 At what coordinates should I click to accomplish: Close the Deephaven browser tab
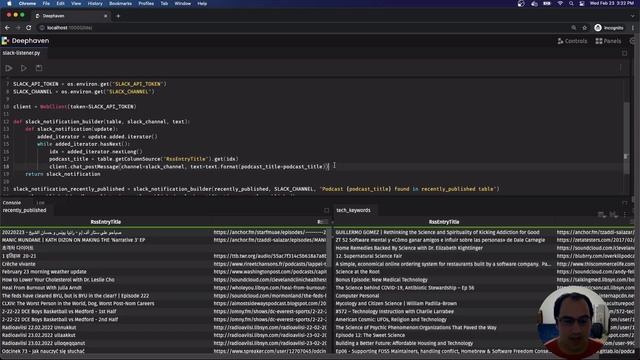(105, 16)
